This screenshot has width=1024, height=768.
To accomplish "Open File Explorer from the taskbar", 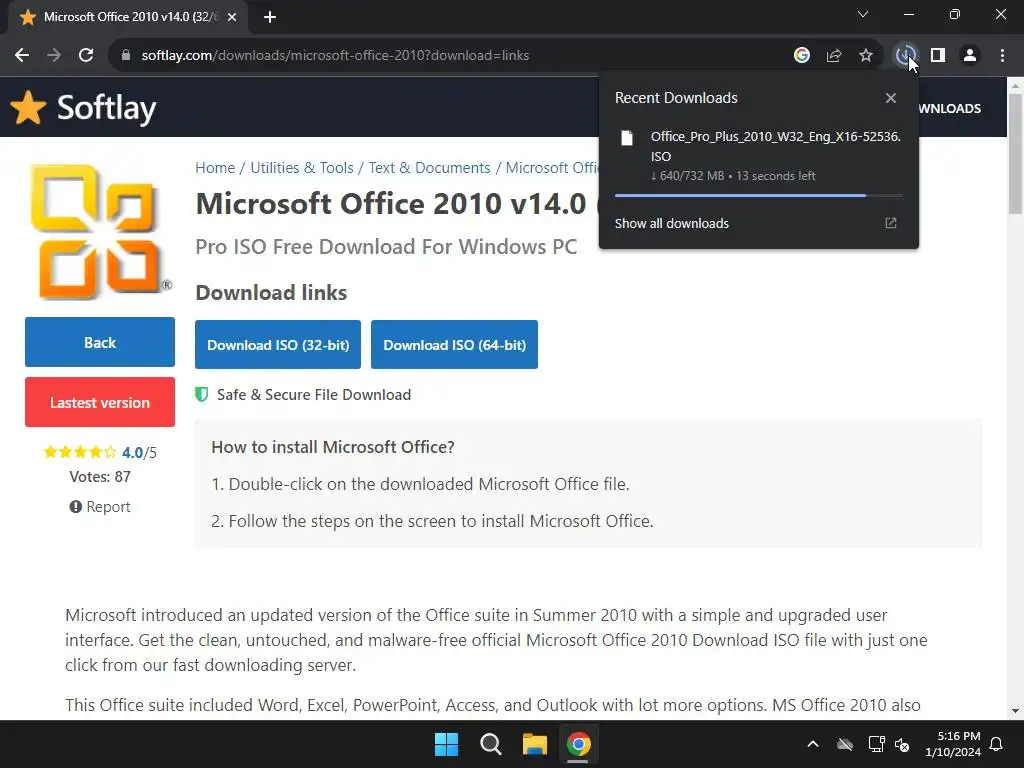I will pyautogui.click(x=534, y=744).
